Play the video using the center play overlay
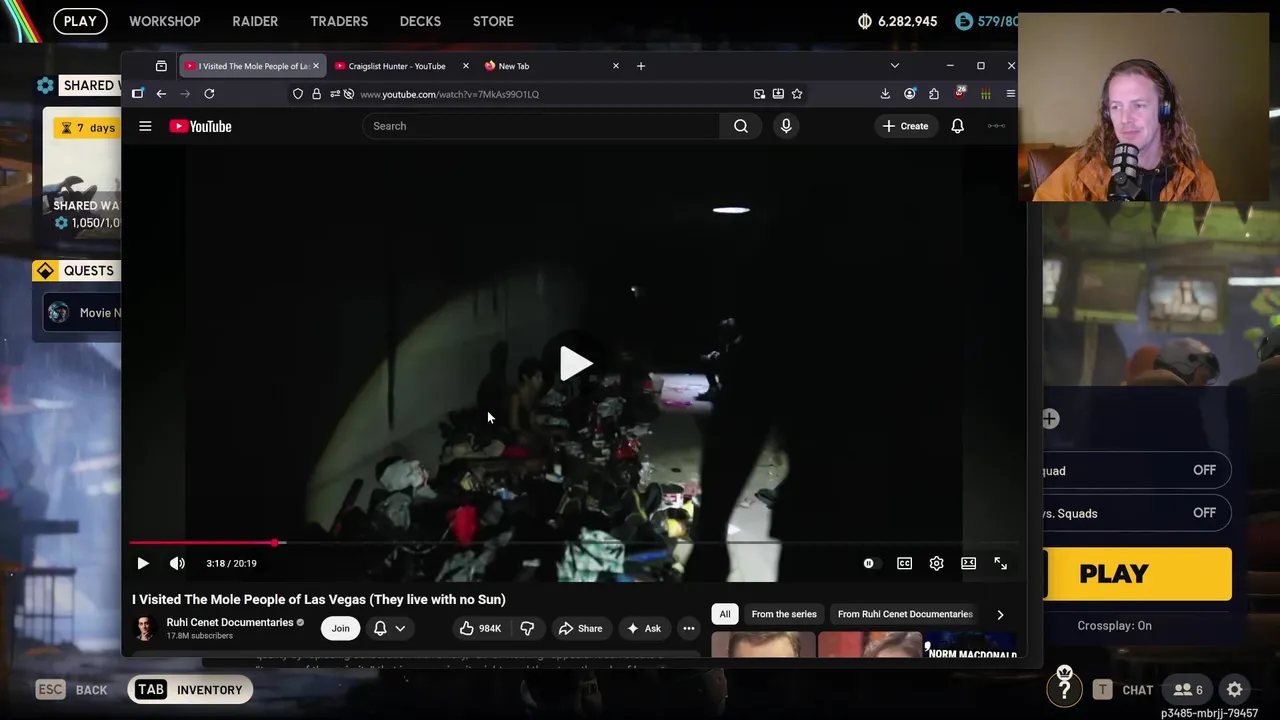The width and height of the screenshot is (1280, 720). tap(575, 363)
